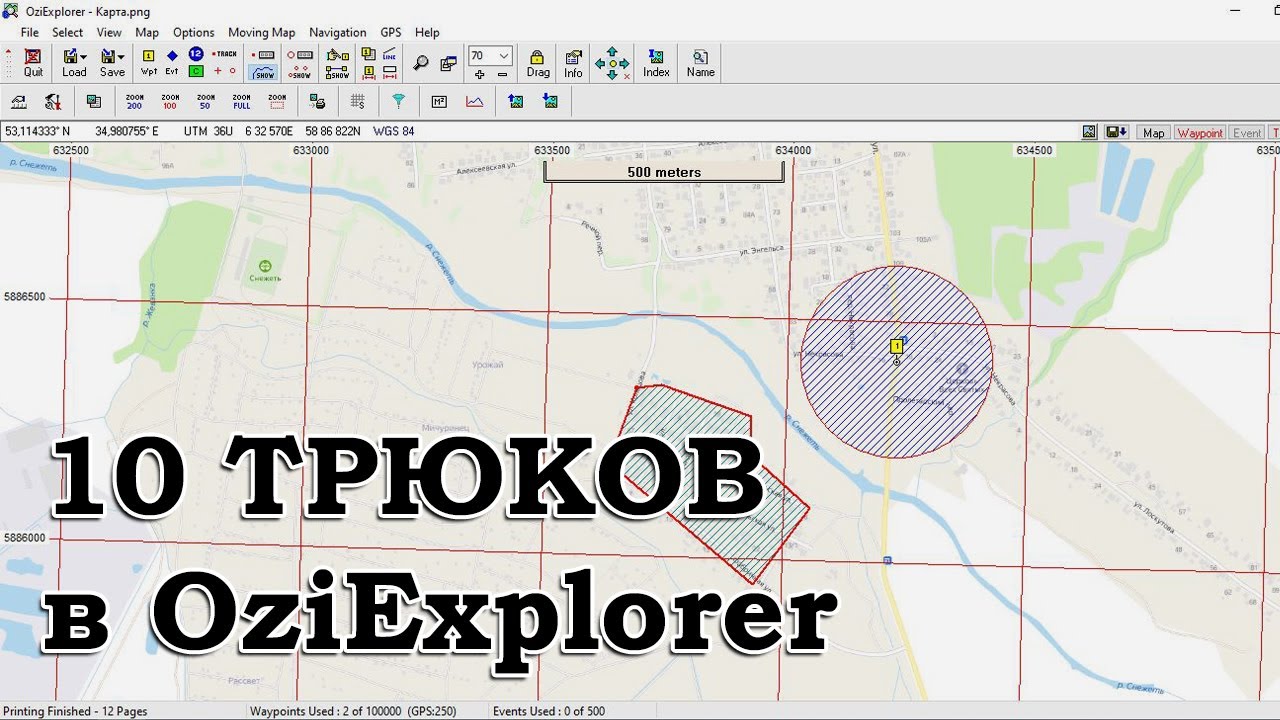This screenshot has width=1280, height=720.
Task: Click the Zoom FULL button
Action: click(241, 101)
